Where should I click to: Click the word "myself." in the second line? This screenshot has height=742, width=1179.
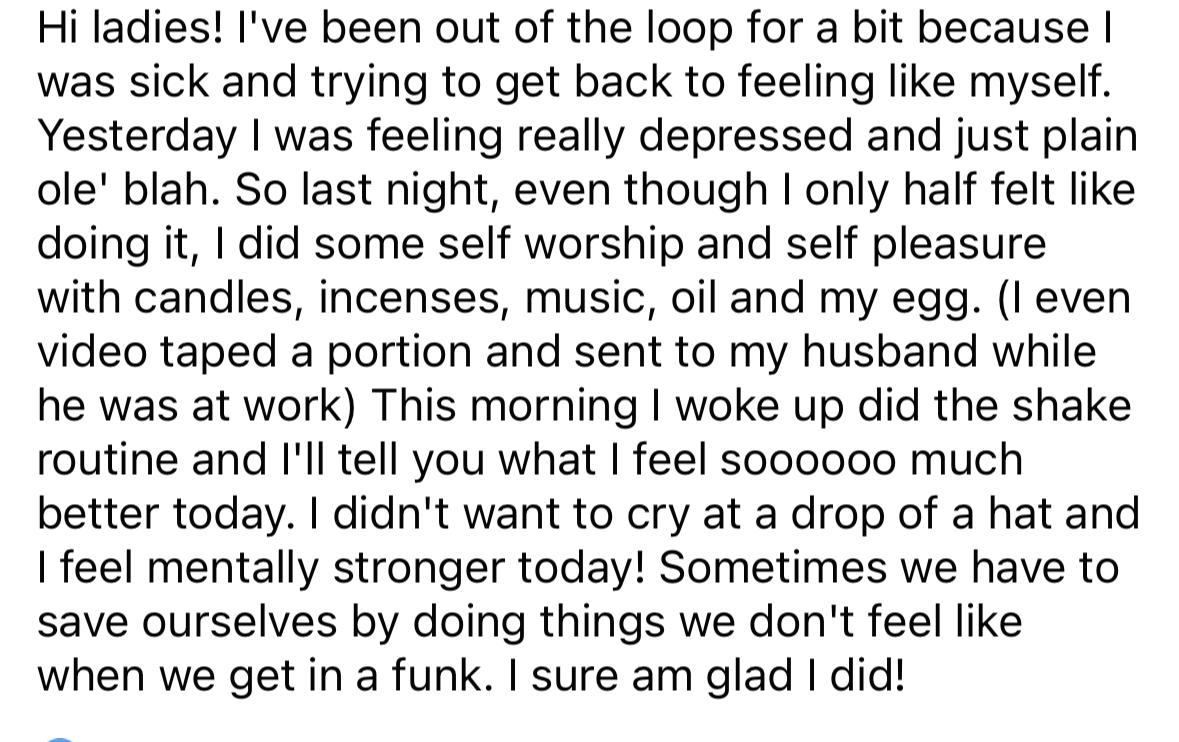[x=1038, y=85]
